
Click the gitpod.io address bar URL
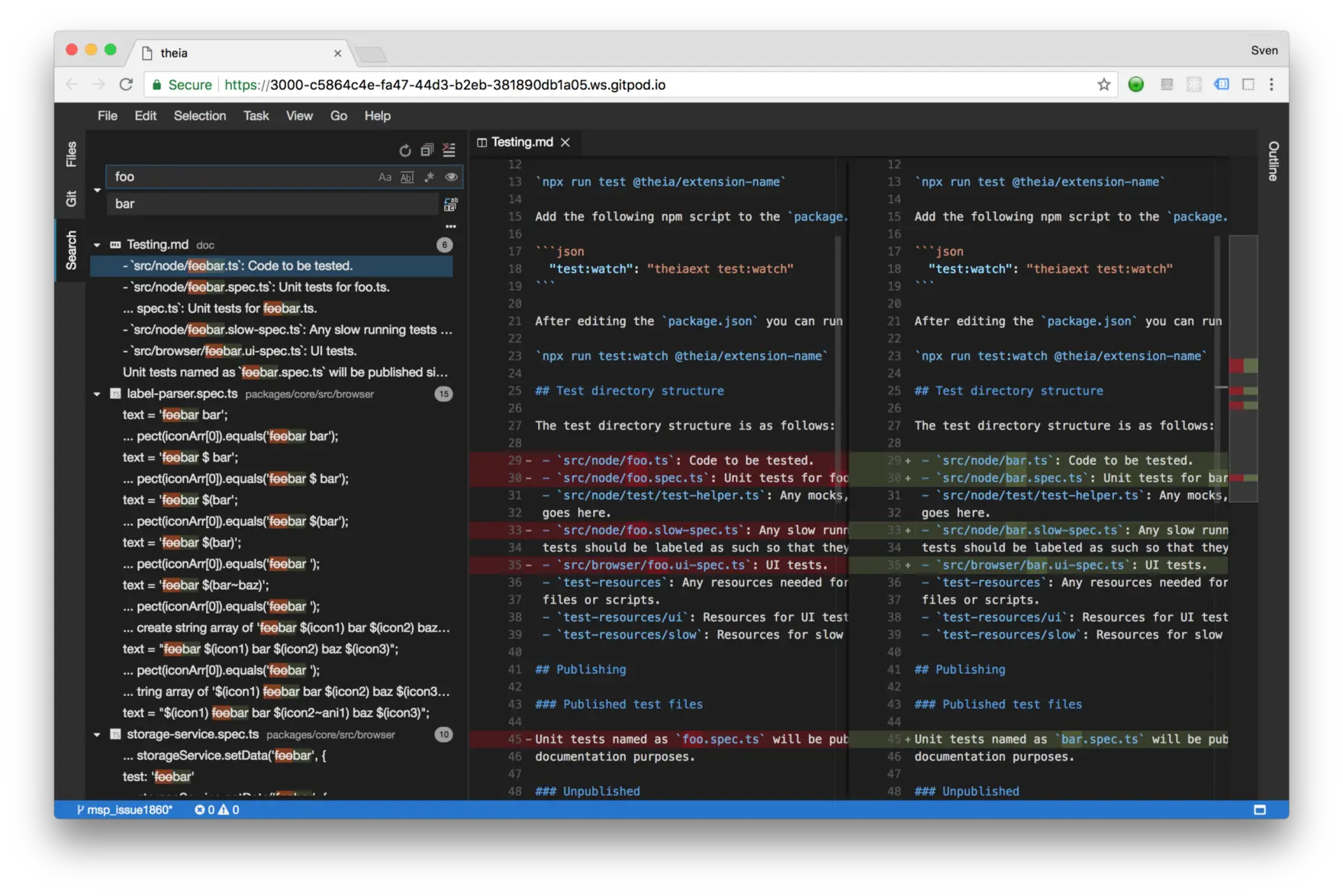445,85
